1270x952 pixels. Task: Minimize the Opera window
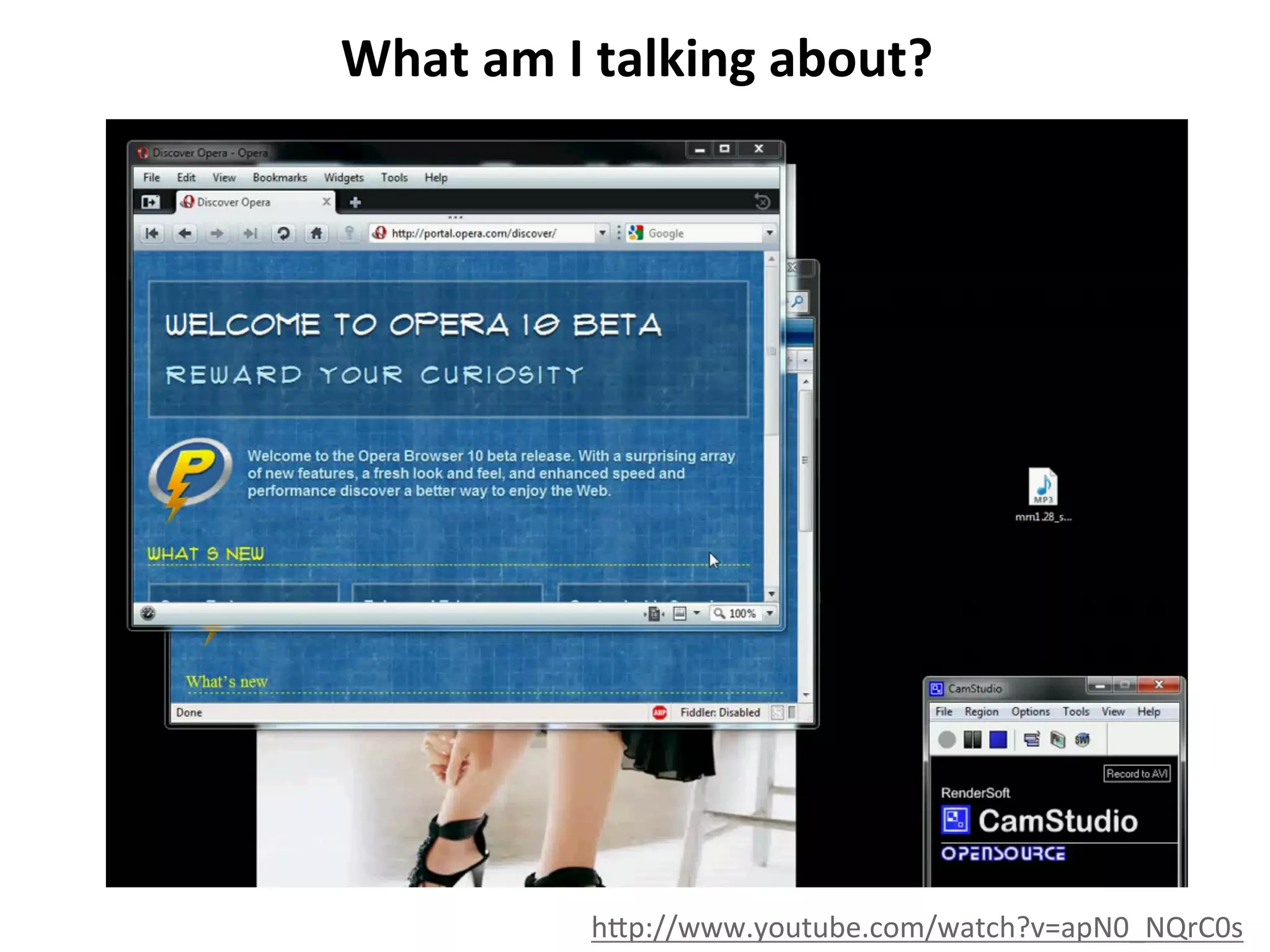[x=699, y=149]
